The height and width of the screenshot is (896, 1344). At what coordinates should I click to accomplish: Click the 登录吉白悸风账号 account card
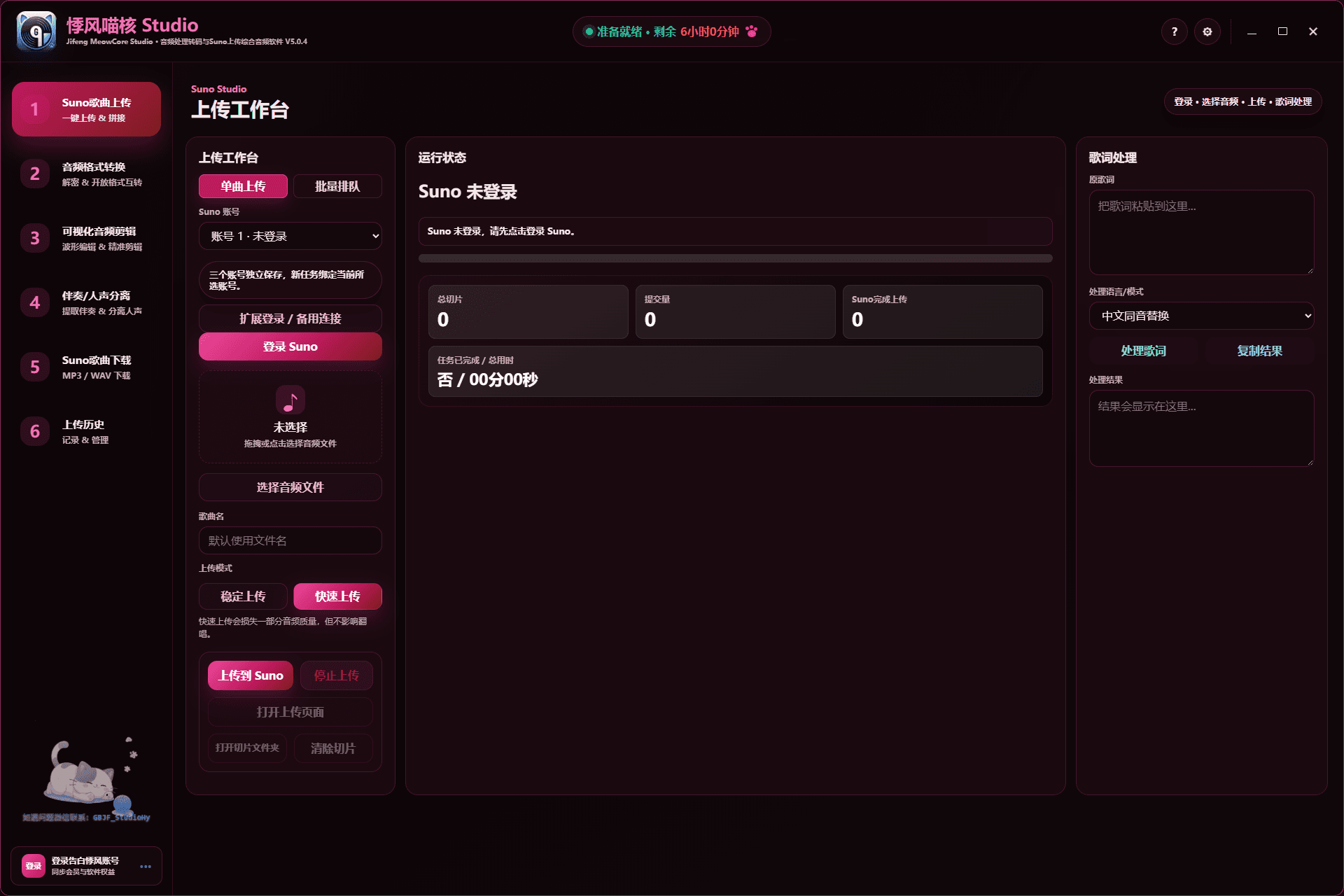[x=86, y=866]
